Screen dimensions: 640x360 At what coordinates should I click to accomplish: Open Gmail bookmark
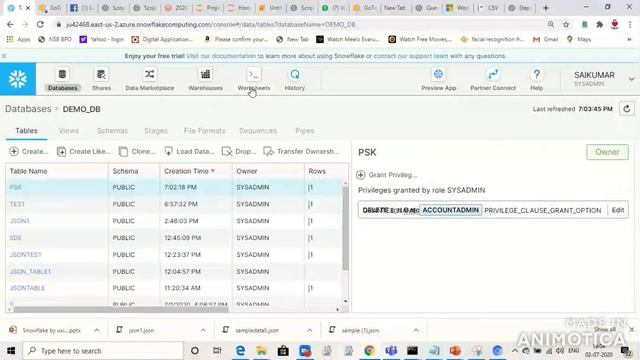point(545,39)
